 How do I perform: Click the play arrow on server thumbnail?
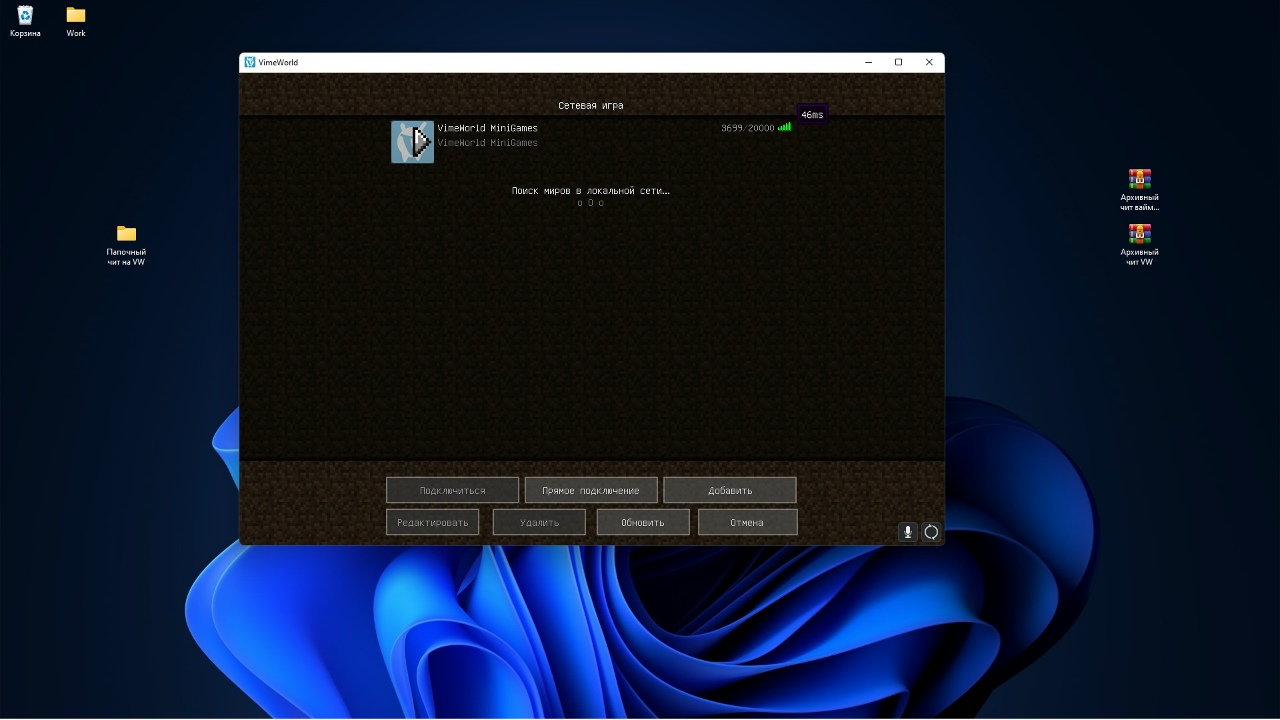[421, 142]
